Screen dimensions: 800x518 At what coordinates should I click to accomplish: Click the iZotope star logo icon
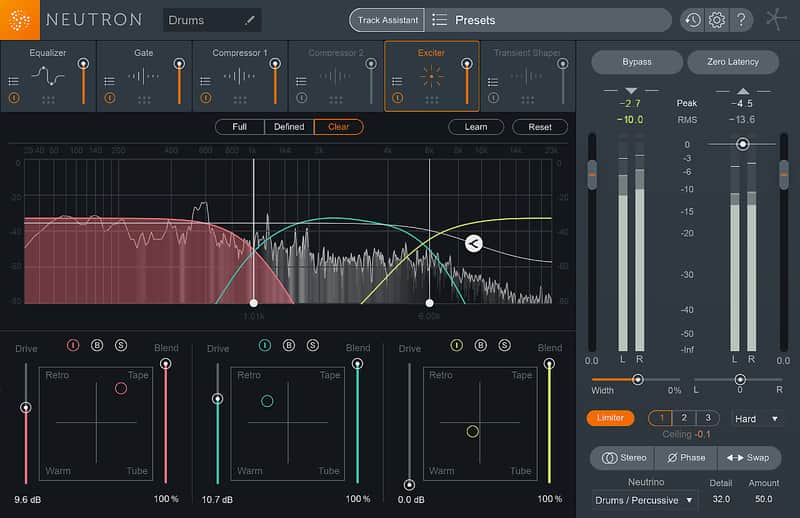tap(777, 19)
